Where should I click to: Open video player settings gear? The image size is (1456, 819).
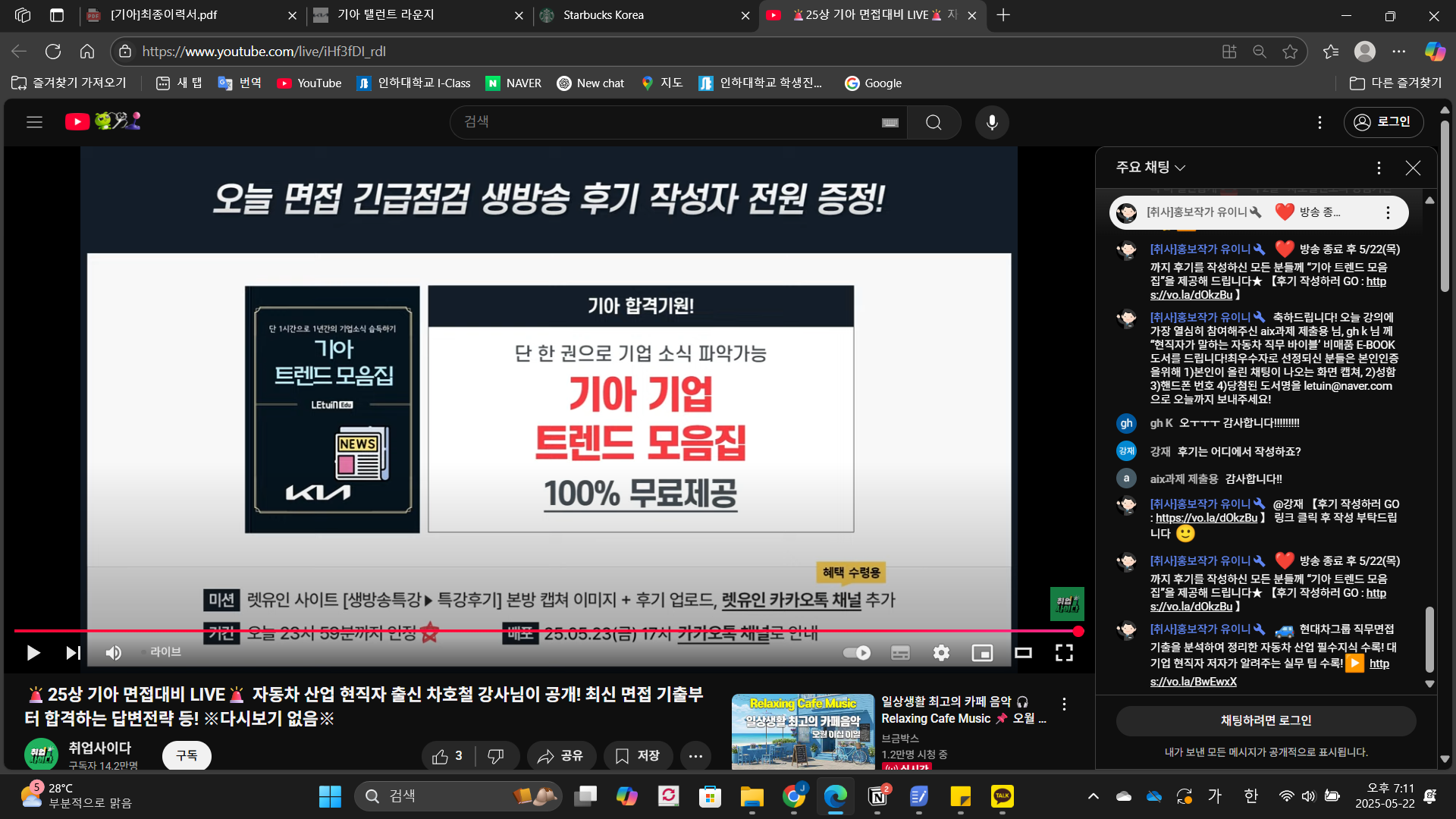coord(941,653)
